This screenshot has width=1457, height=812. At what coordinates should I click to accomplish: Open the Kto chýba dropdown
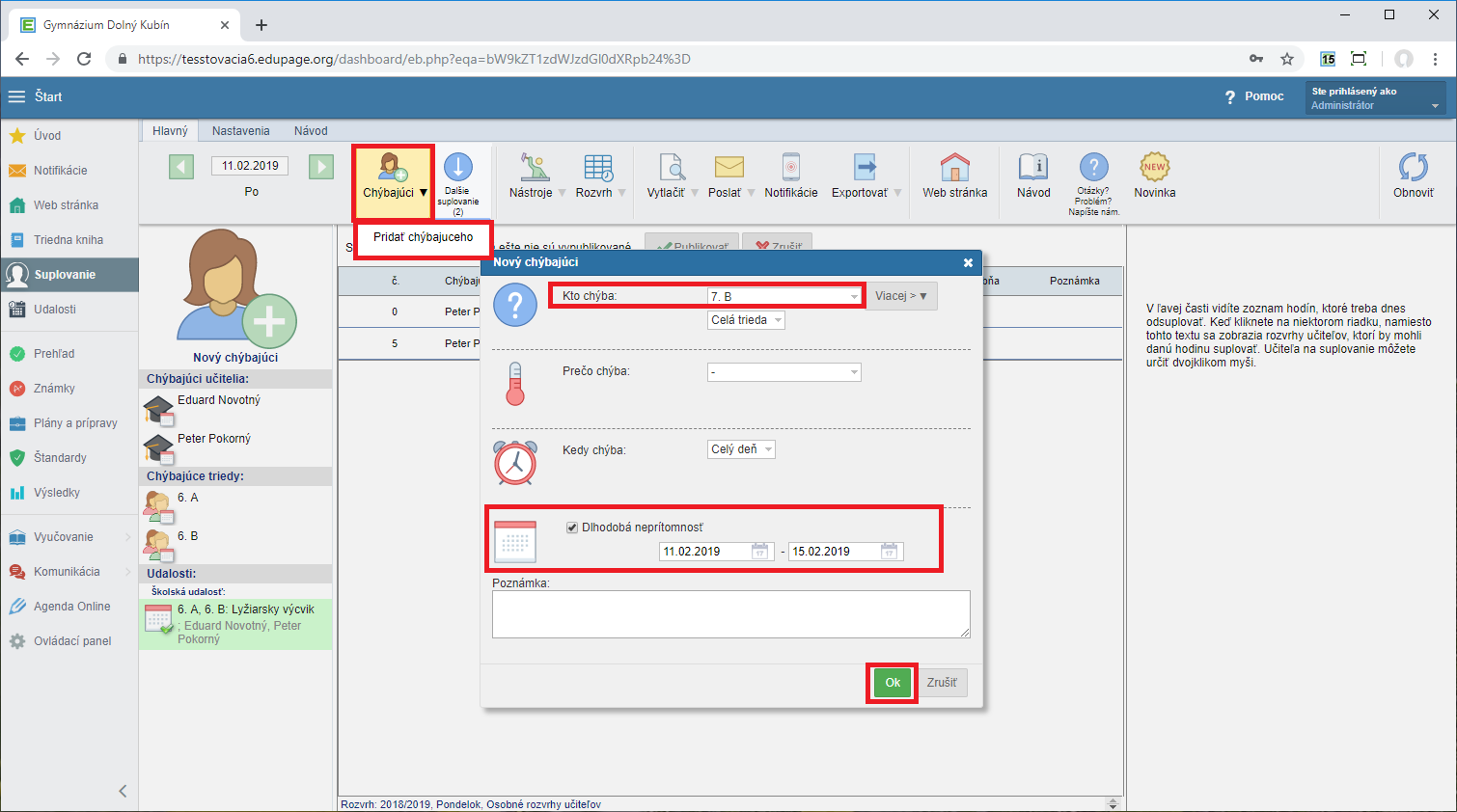[784, 296]
